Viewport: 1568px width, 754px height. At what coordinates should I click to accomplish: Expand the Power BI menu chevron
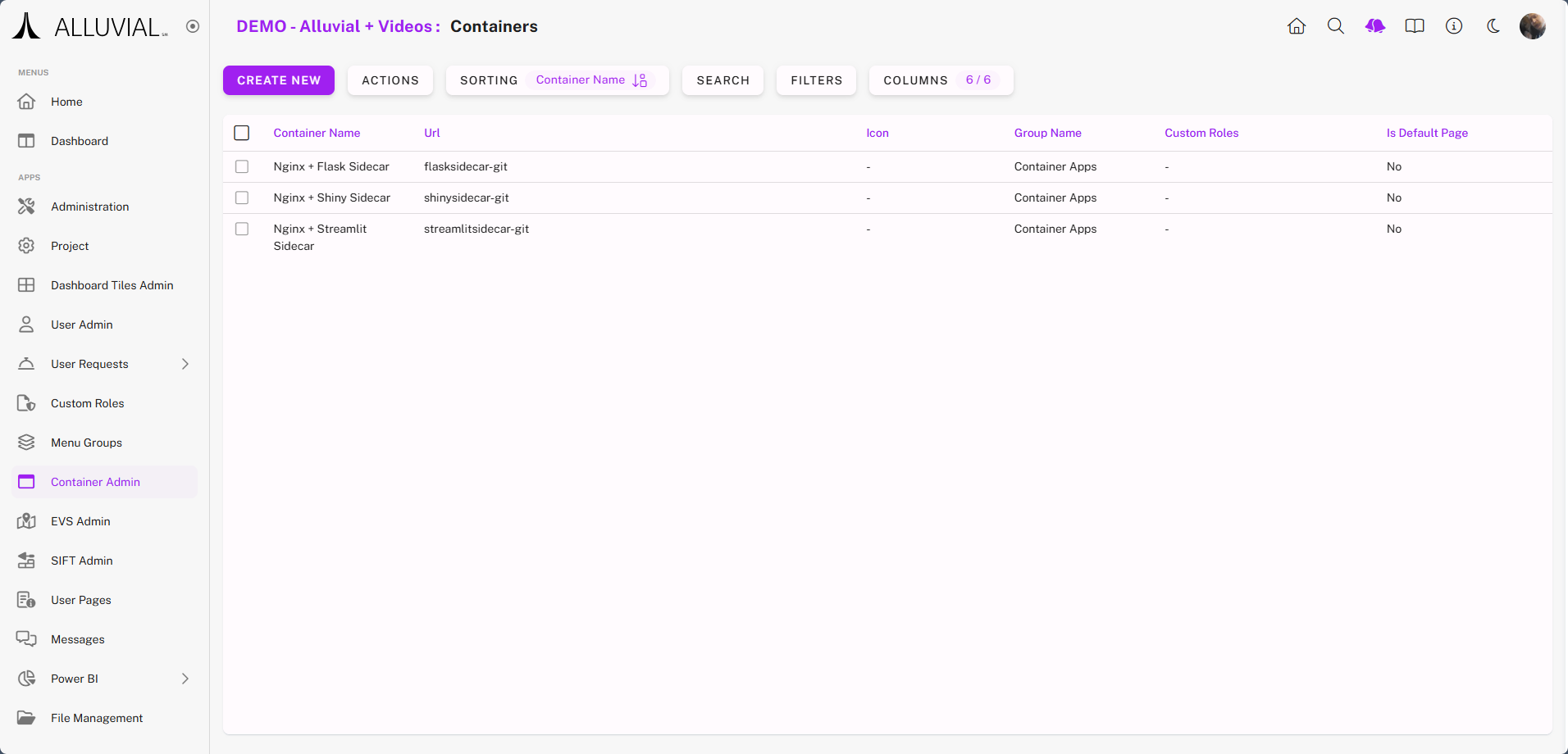tap(185, 679)
